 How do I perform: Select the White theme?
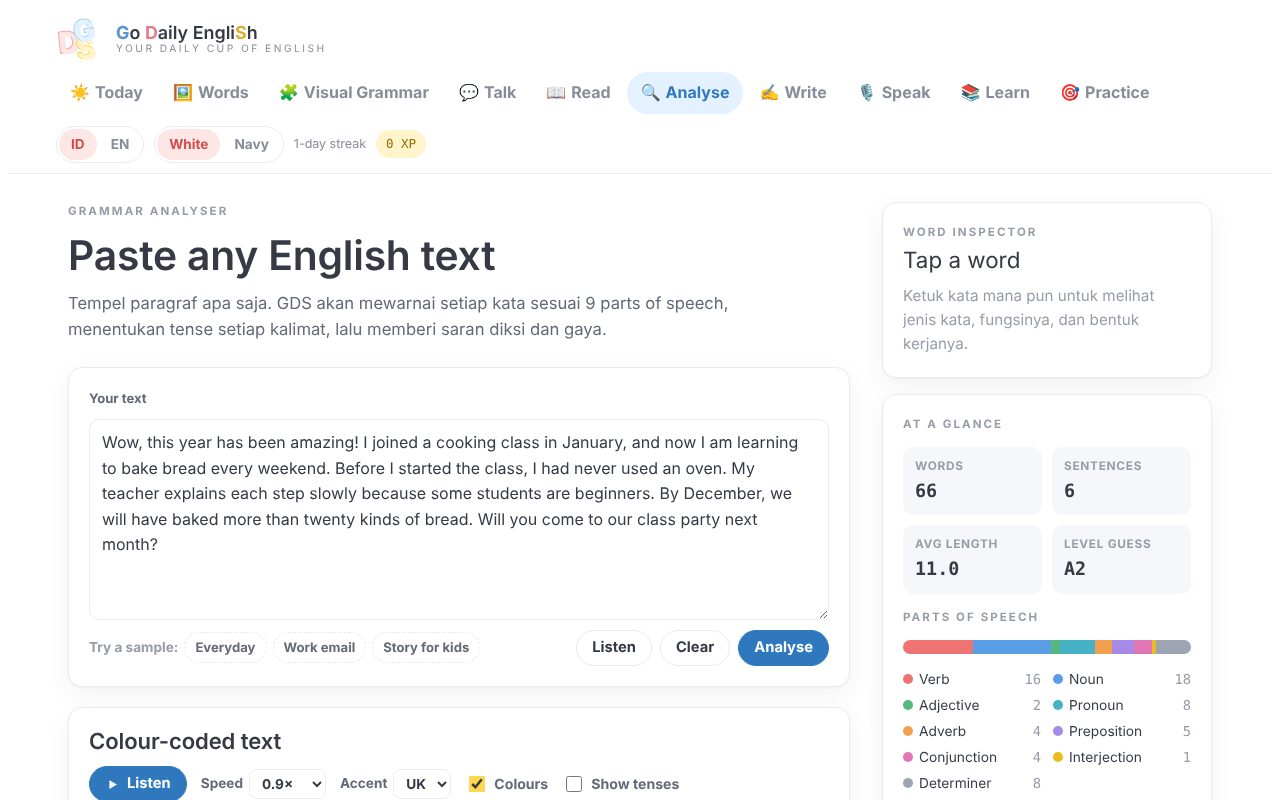189,144
